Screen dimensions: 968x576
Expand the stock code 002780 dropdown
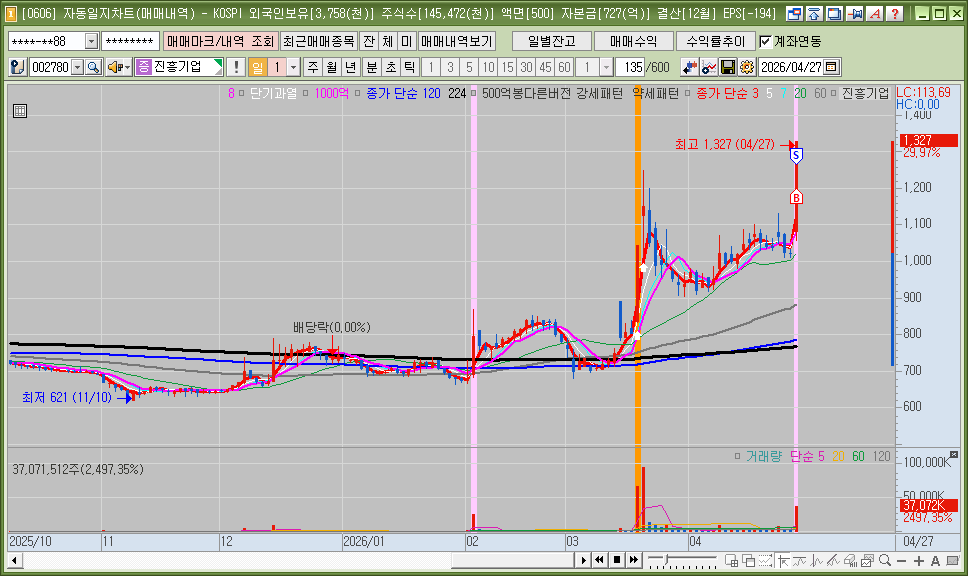coord(78,67)
